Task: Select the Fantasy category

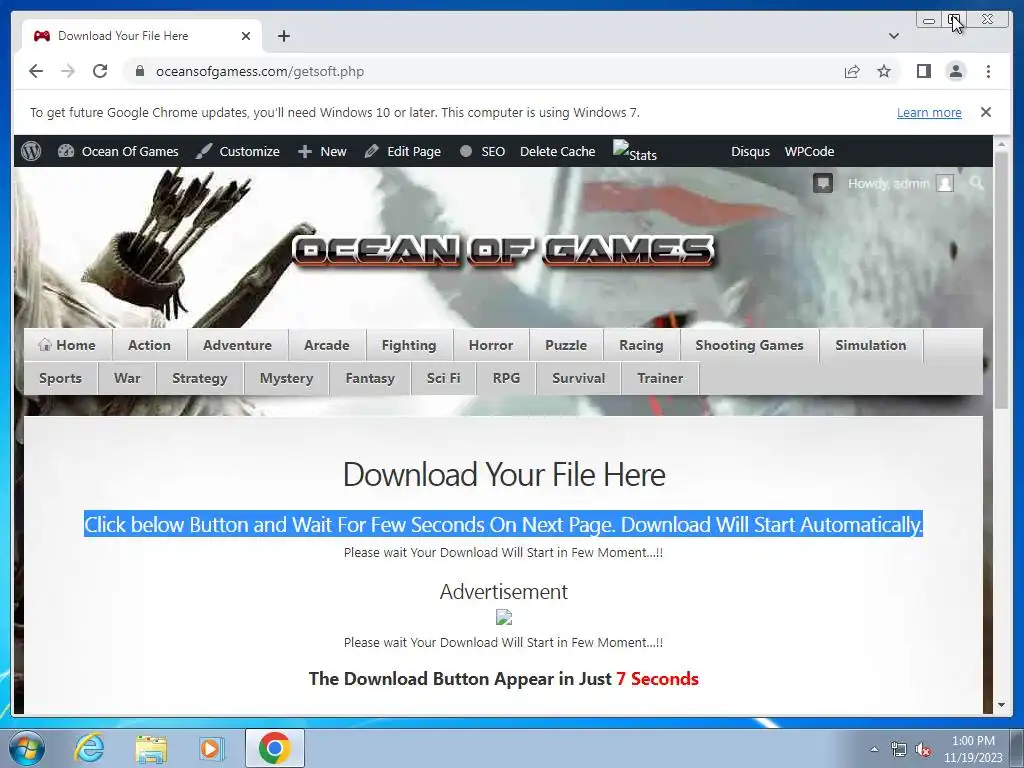Action: click(x=370, y=378)
